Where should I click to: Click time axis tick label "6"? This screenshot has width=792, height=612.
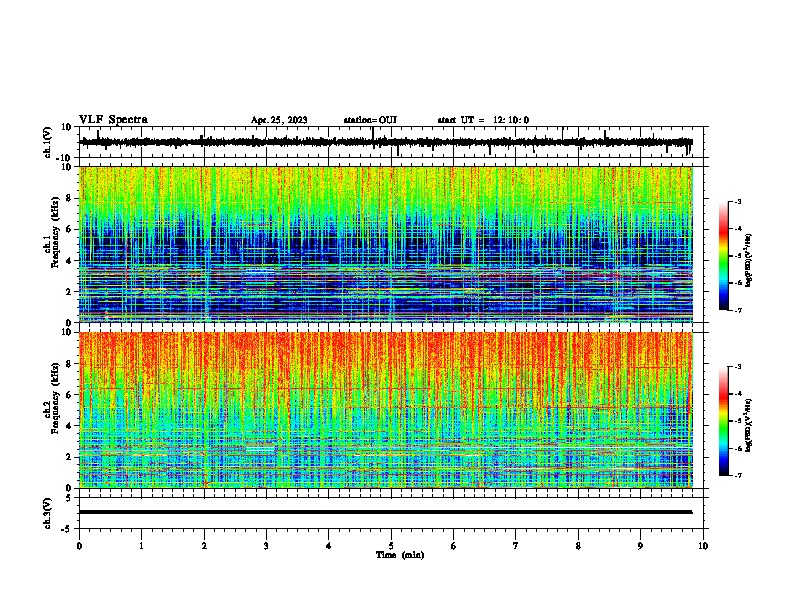[x=454, y=546]
